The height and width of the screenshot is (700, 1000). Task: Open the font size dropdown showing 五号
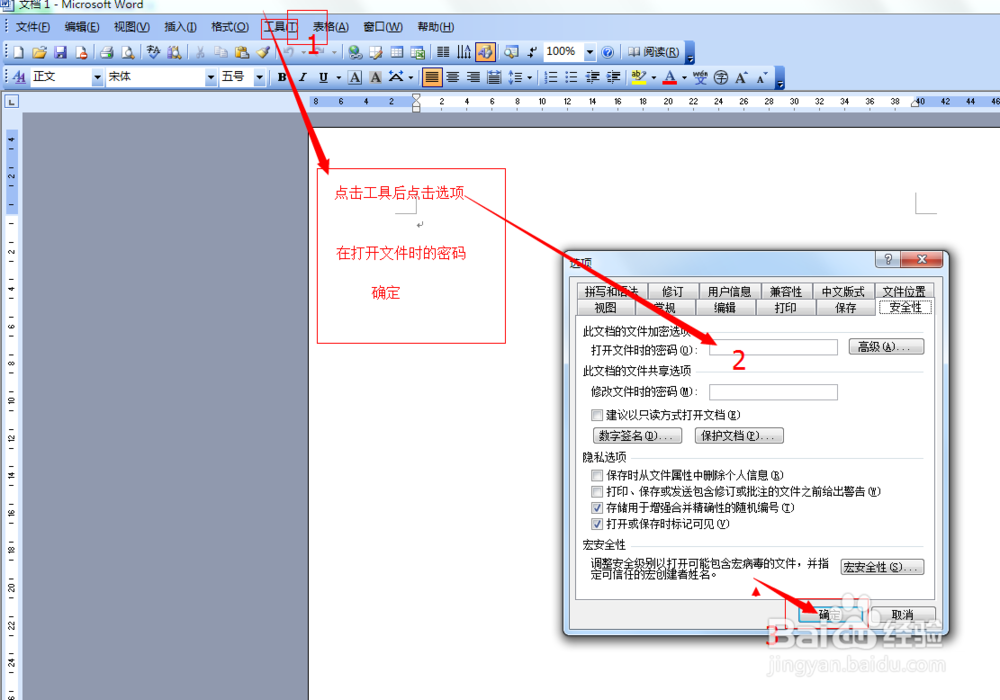[260, 77]
